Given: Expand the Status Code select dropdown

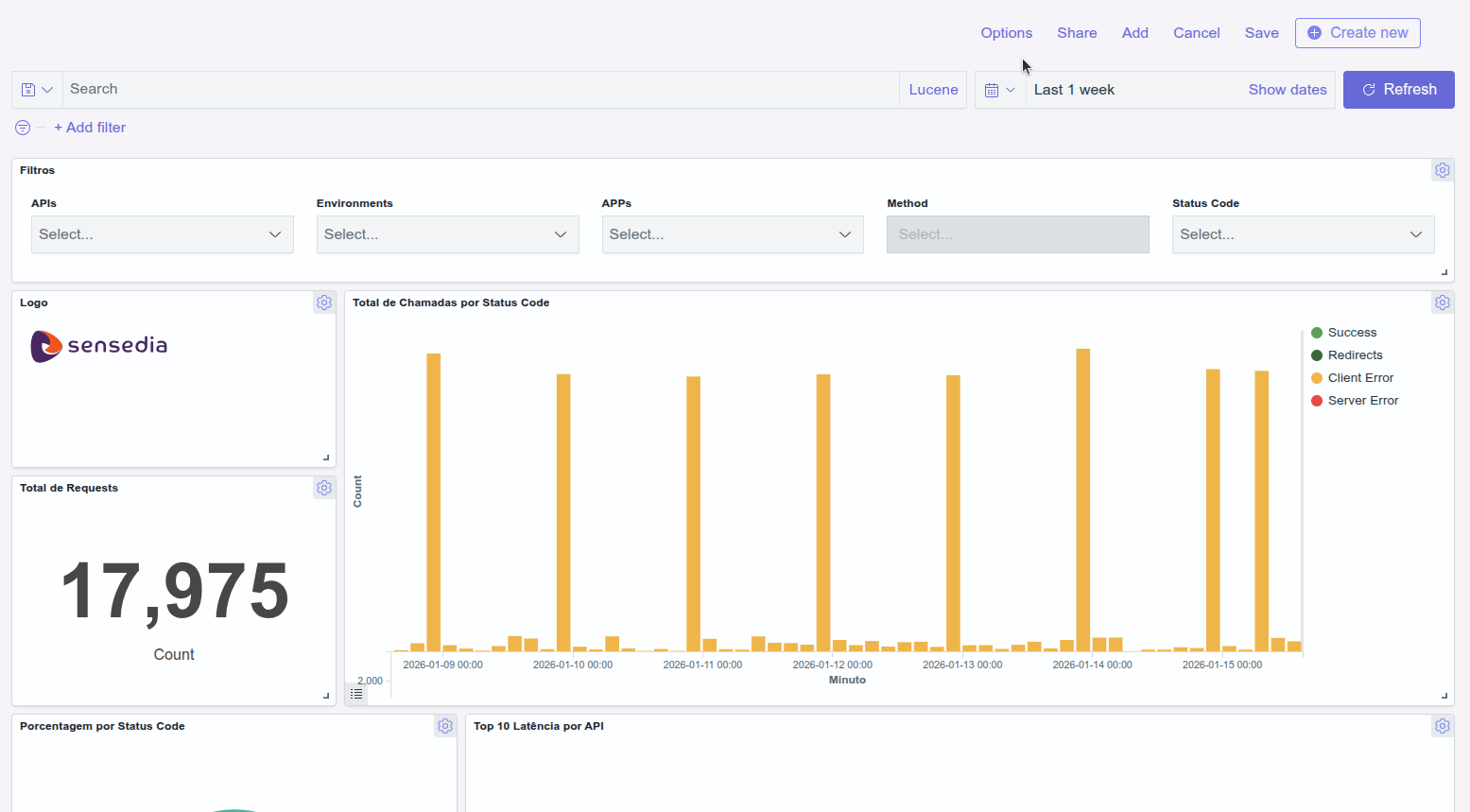Looking at the screenshot, I should coord(1302,234).
